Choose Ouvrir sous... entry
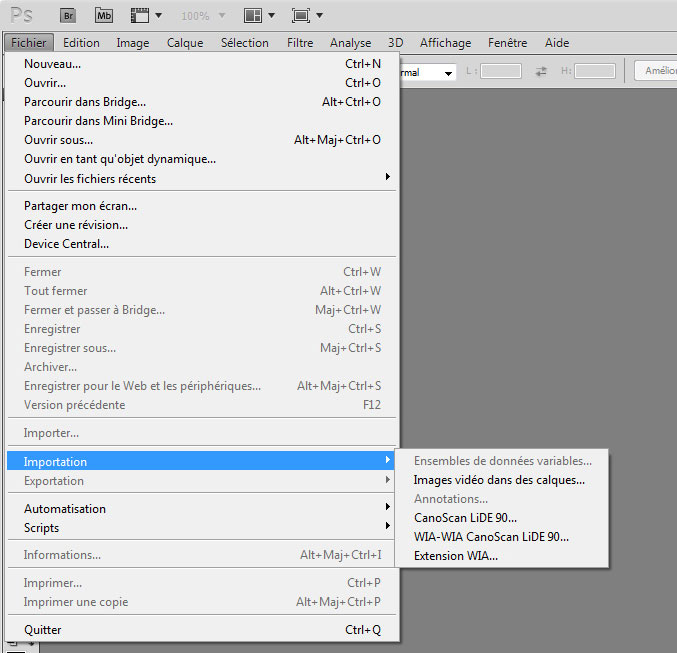The height and width of the screenshot is (653, 677). click(x=202, y=140)
